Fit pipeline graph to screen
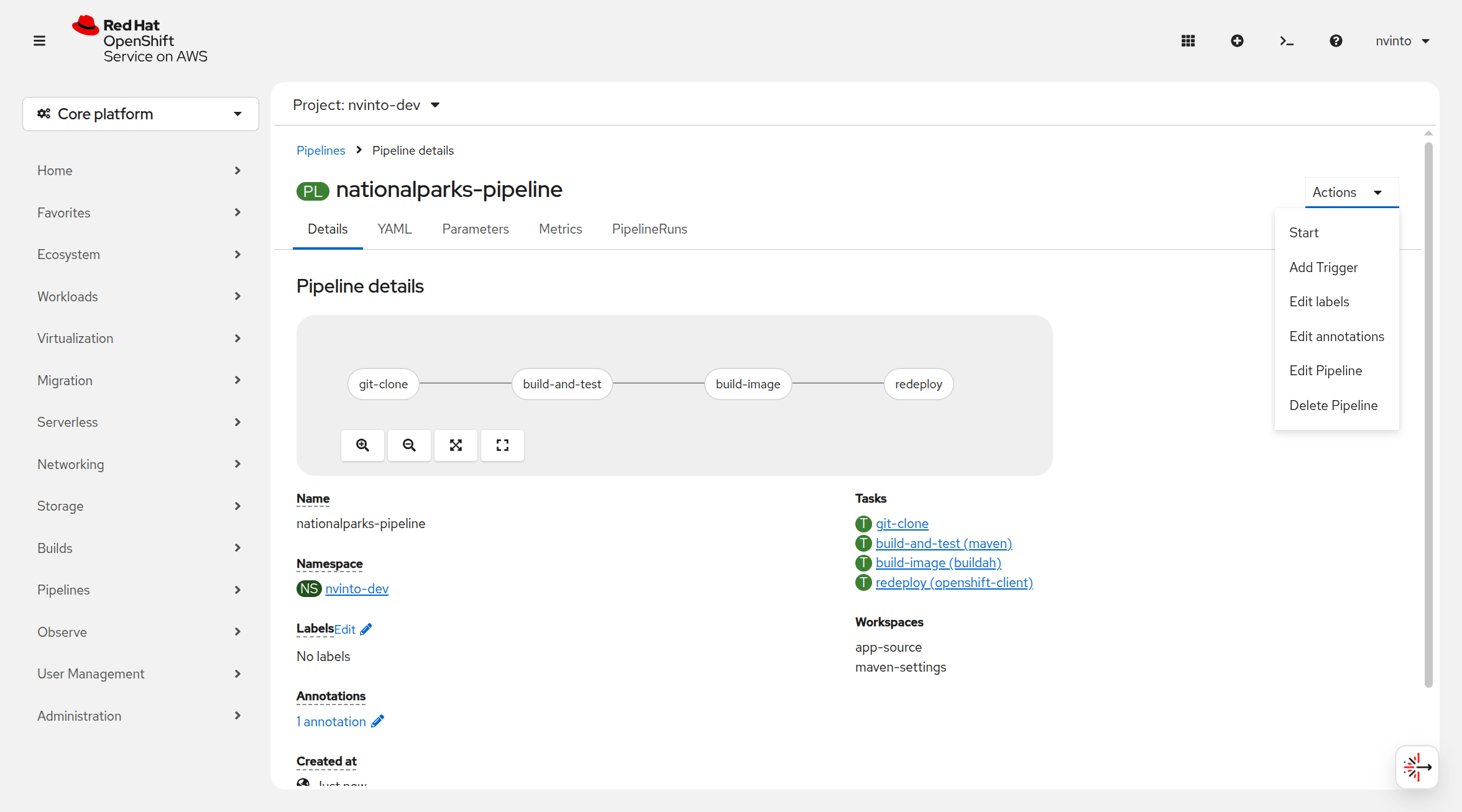Image resolution: width=1462 pixels, height=812 pixels. click(456, 445)
